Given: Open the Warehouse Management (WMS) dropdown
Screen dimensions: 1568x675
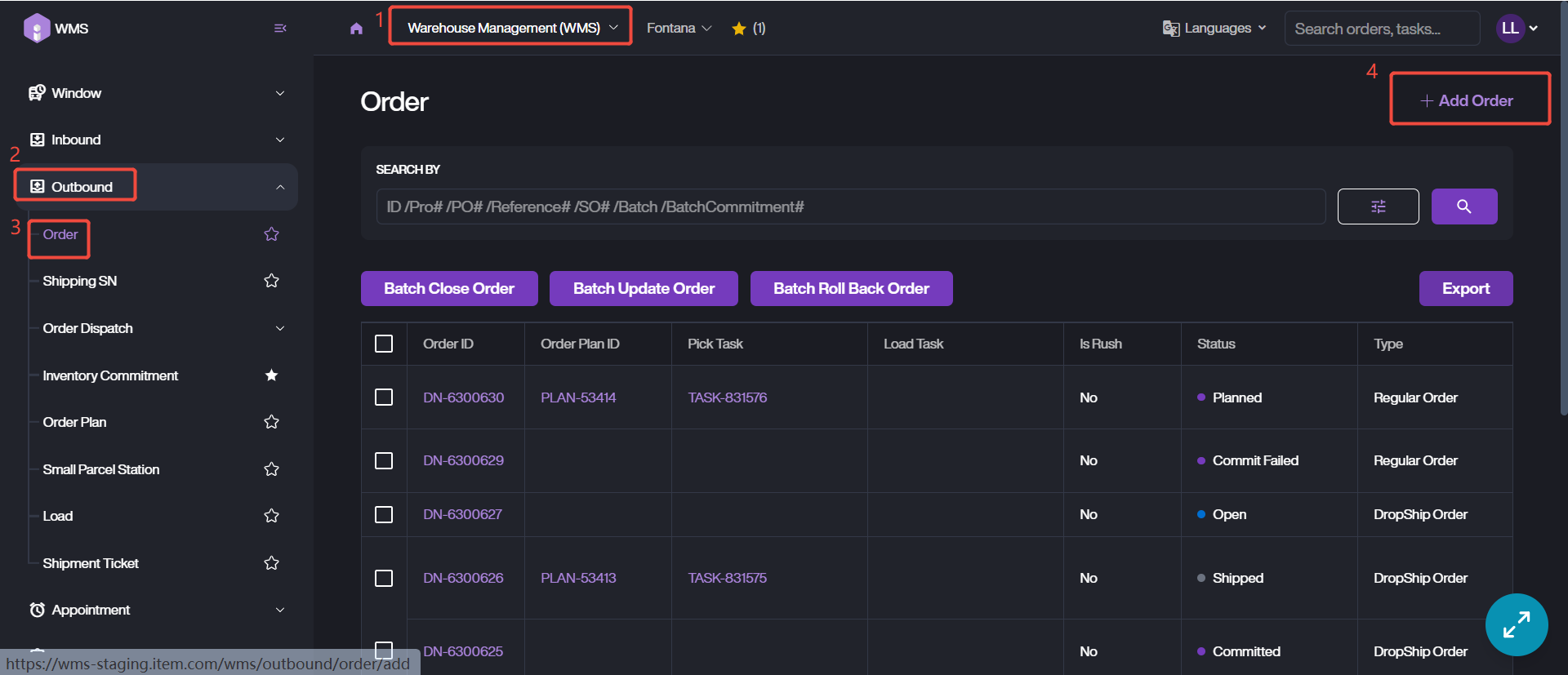Looking at the screenshot, I should click(511, 28).
